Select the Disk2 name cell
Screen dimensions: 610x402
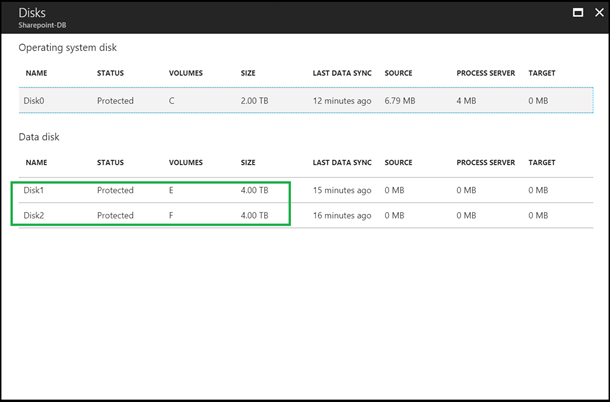[x=33, y=216]
